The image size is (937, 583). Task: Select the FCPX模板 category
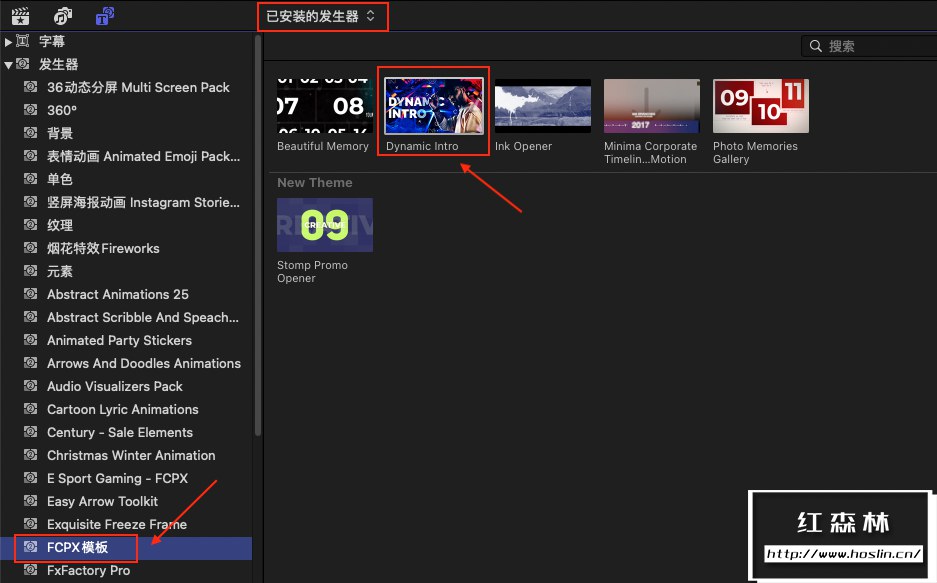click(x=126, y=547)
